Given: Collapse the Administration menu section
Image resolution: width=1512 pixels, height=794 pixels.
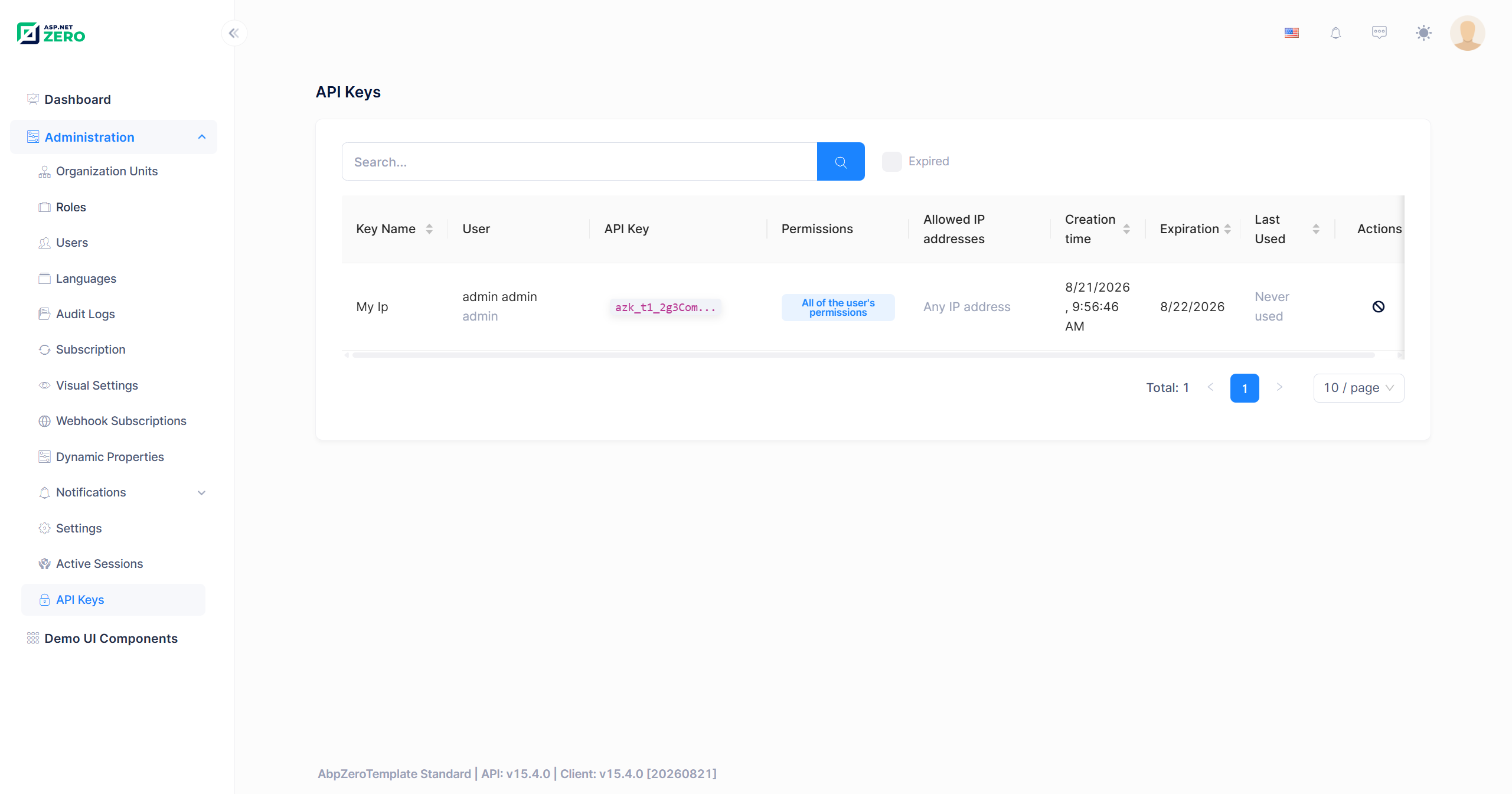Looking at the screenshot, I should coord(113,137).
